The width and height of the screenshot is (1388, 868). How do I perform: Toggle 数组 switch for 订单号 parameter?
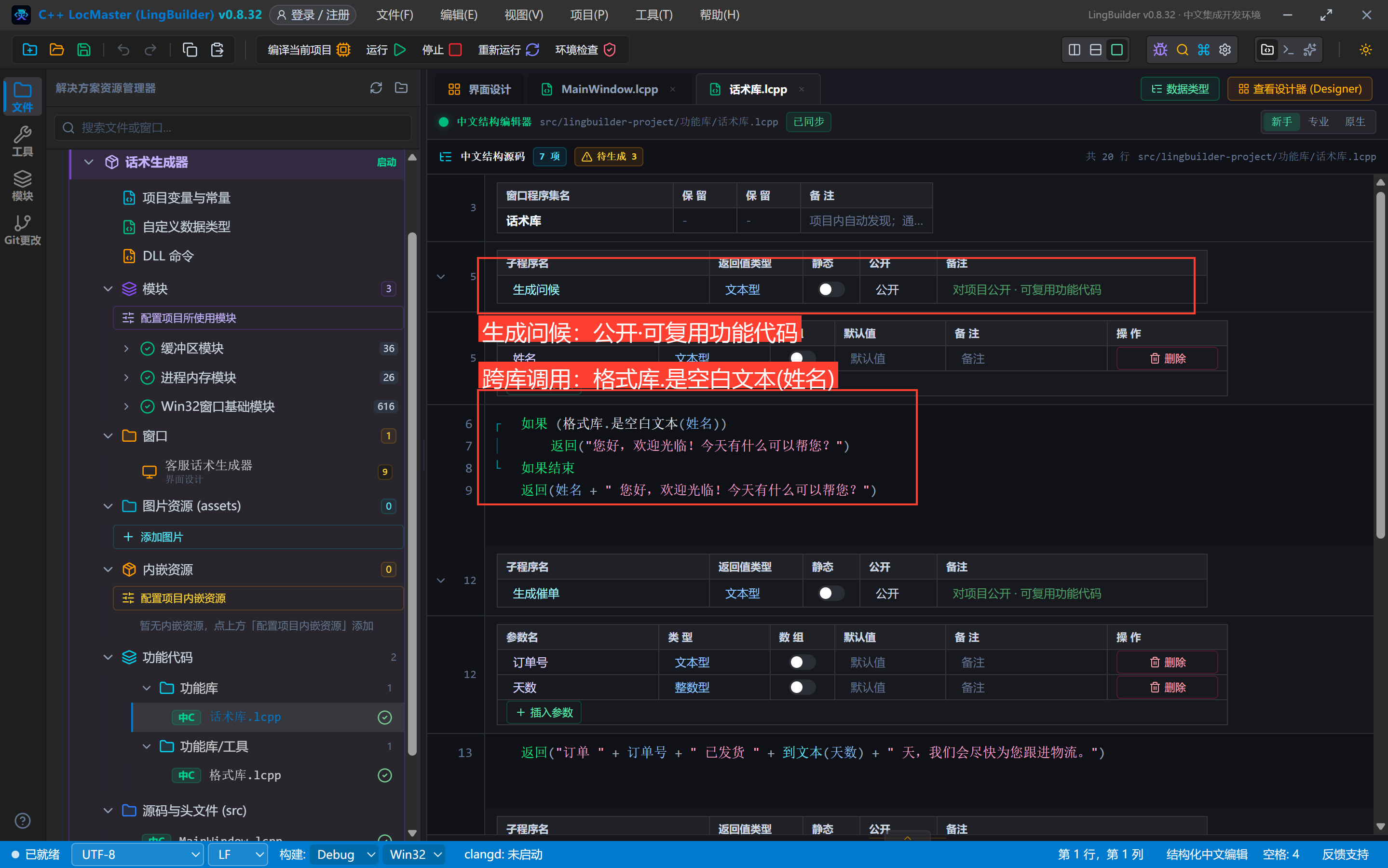(x=802, y=662)
